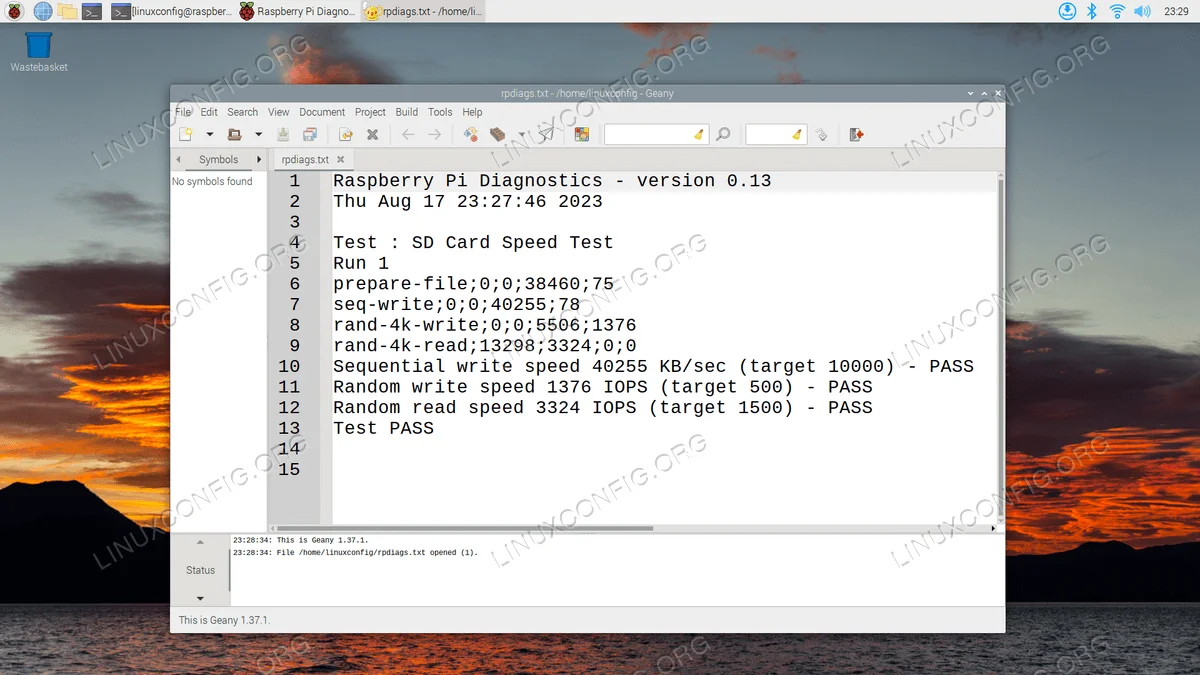Quit Geany using the toolbar exit icon
The height and width of the screenshot is (675, 1200).
click(x=857, y=134)
